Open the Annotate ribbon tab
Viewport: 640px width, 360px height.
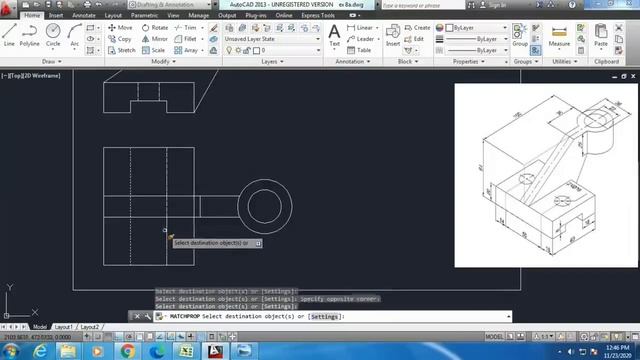tap(84, 15)
